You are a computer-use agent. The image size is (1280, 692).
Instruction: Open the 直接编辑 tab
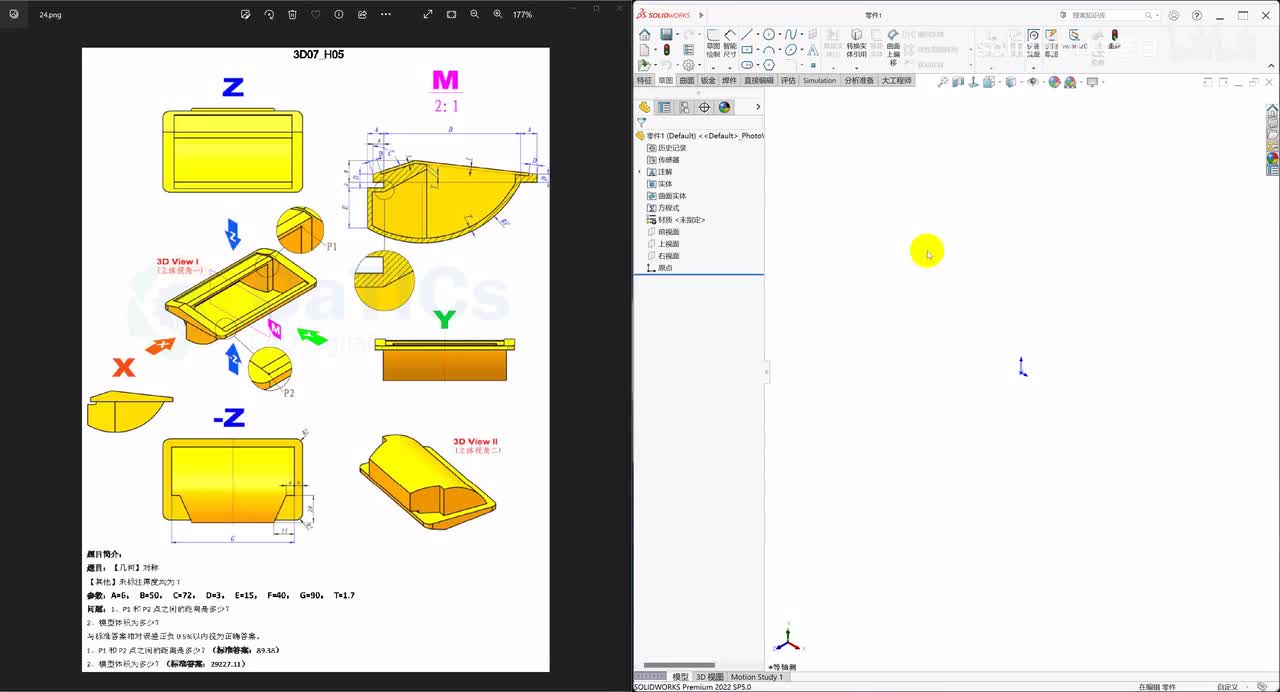758,81
